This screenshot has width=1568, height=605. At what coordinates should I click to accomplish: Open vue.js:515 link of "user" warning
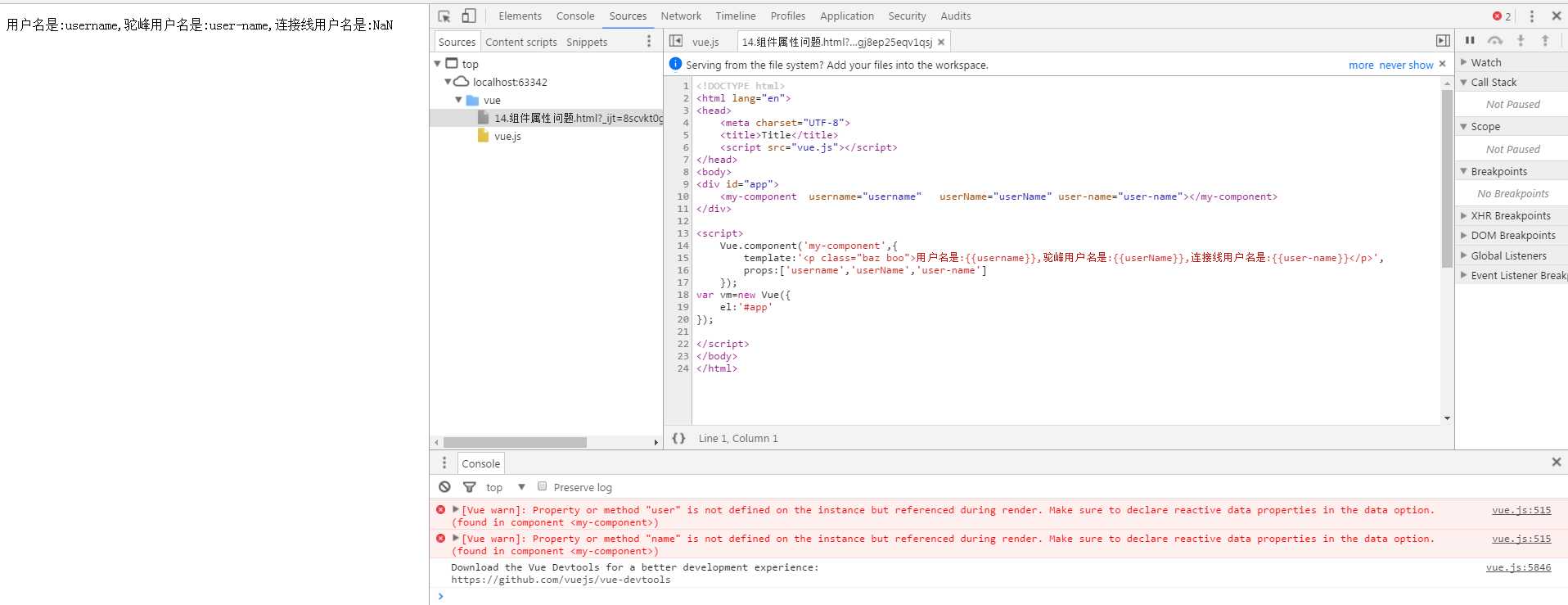1521,510
